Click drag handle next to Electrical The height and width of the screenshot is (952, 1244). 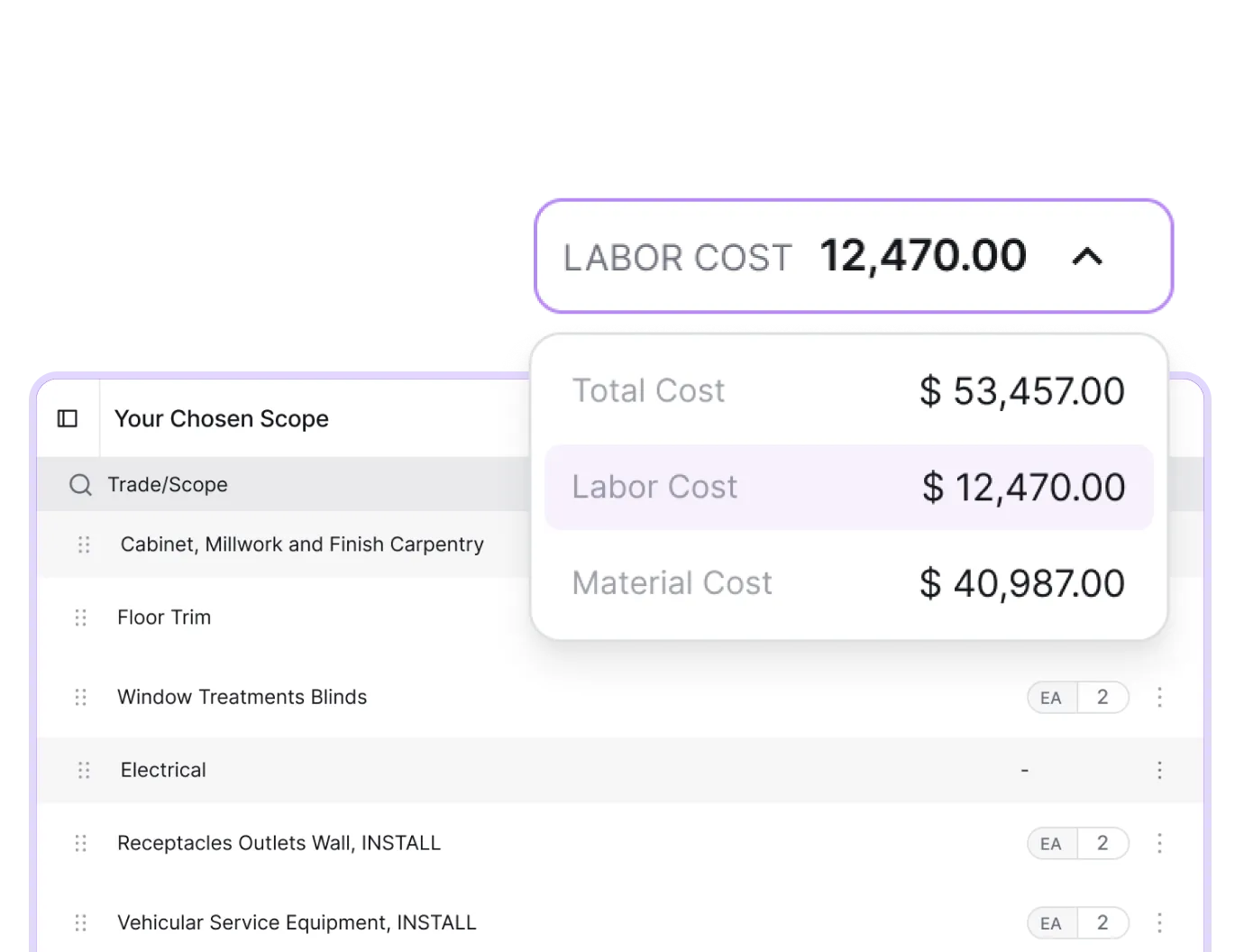84,770
